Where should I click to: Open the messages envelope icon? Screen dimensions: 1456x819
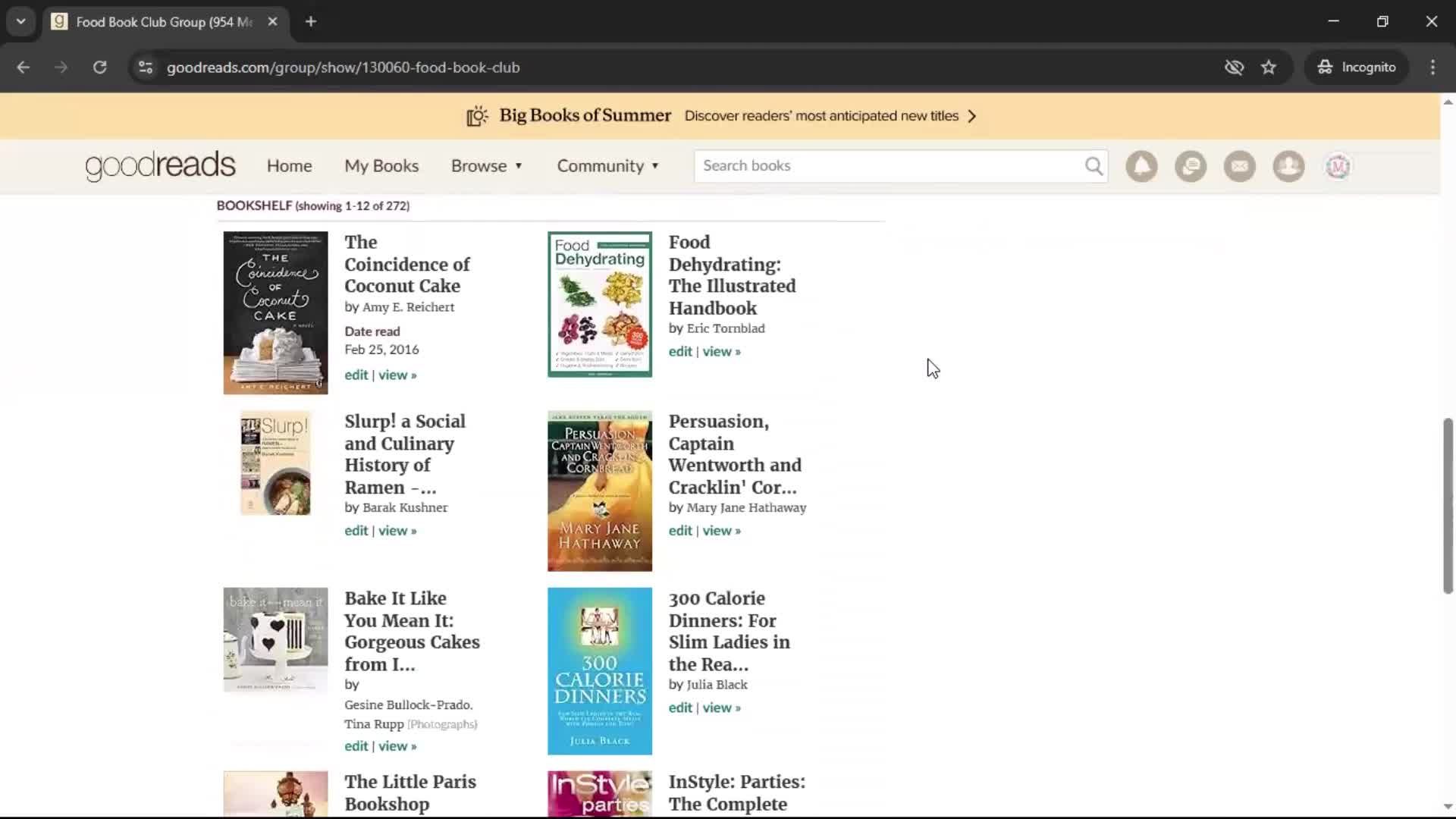pyautogui.click(x=1239, y=166)
